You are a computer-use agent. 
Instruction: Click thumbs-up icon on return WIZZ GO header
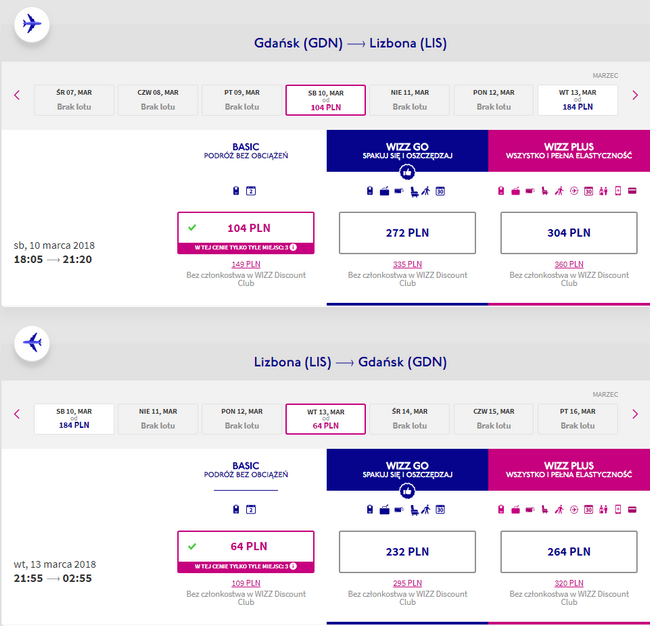407,491
